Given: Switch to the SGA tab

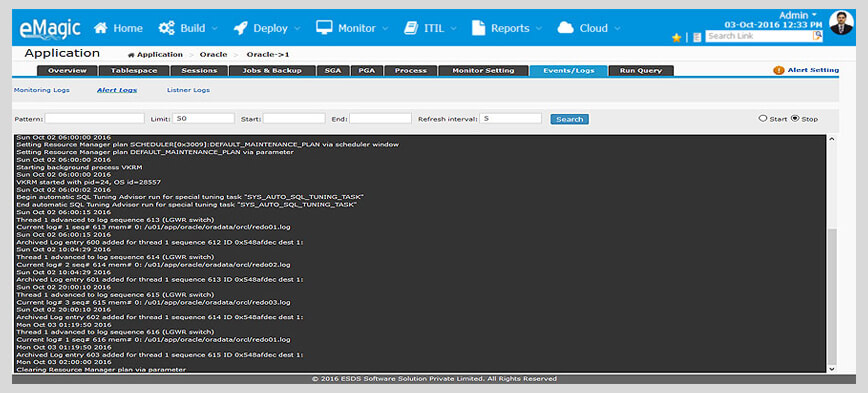Looking at the screenshot, I should [x=333, y=71].
